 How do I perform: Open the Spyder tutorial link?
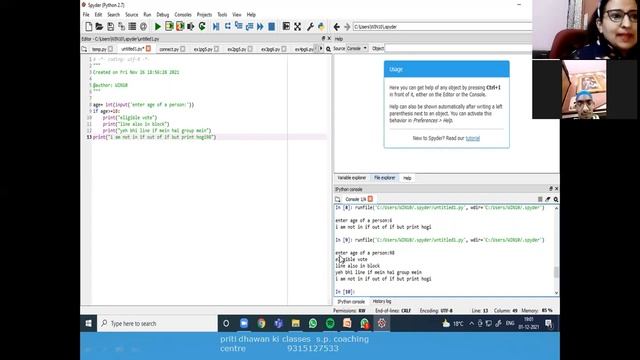coord(473,138)
